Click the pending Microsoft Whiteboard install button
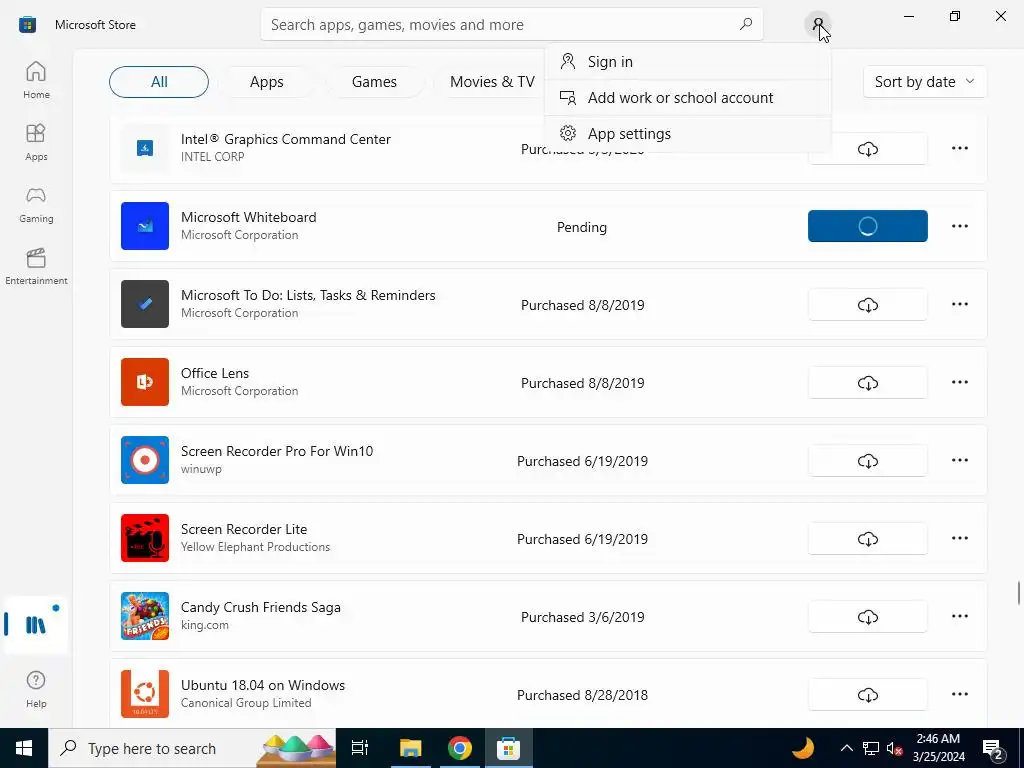The height and width of the screenshot is (768, 1024). coord(867,226)
